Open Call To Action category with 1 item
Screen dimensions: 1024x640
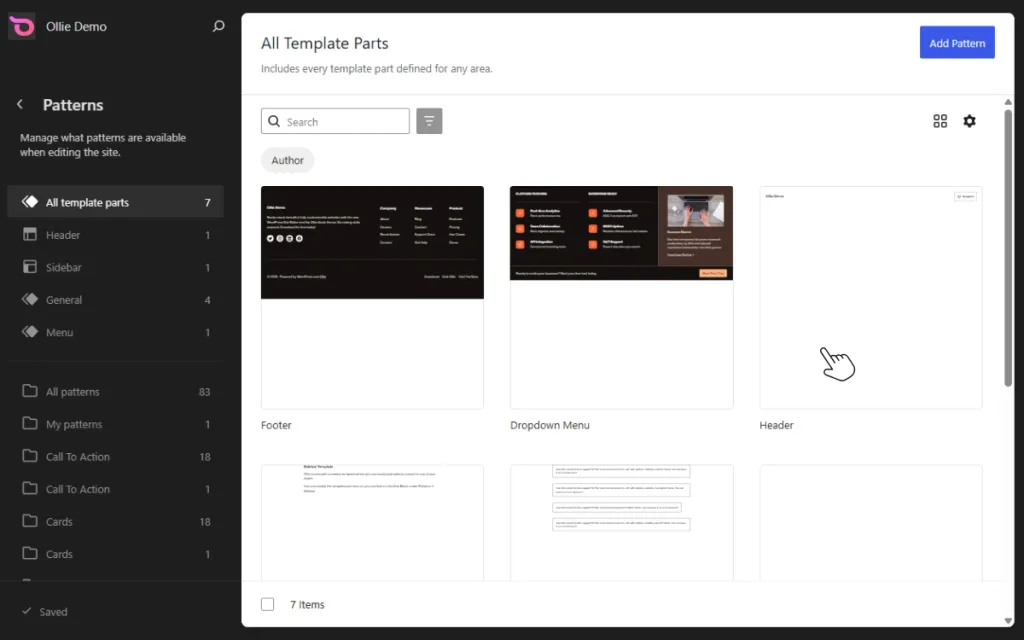click(115, 488)
